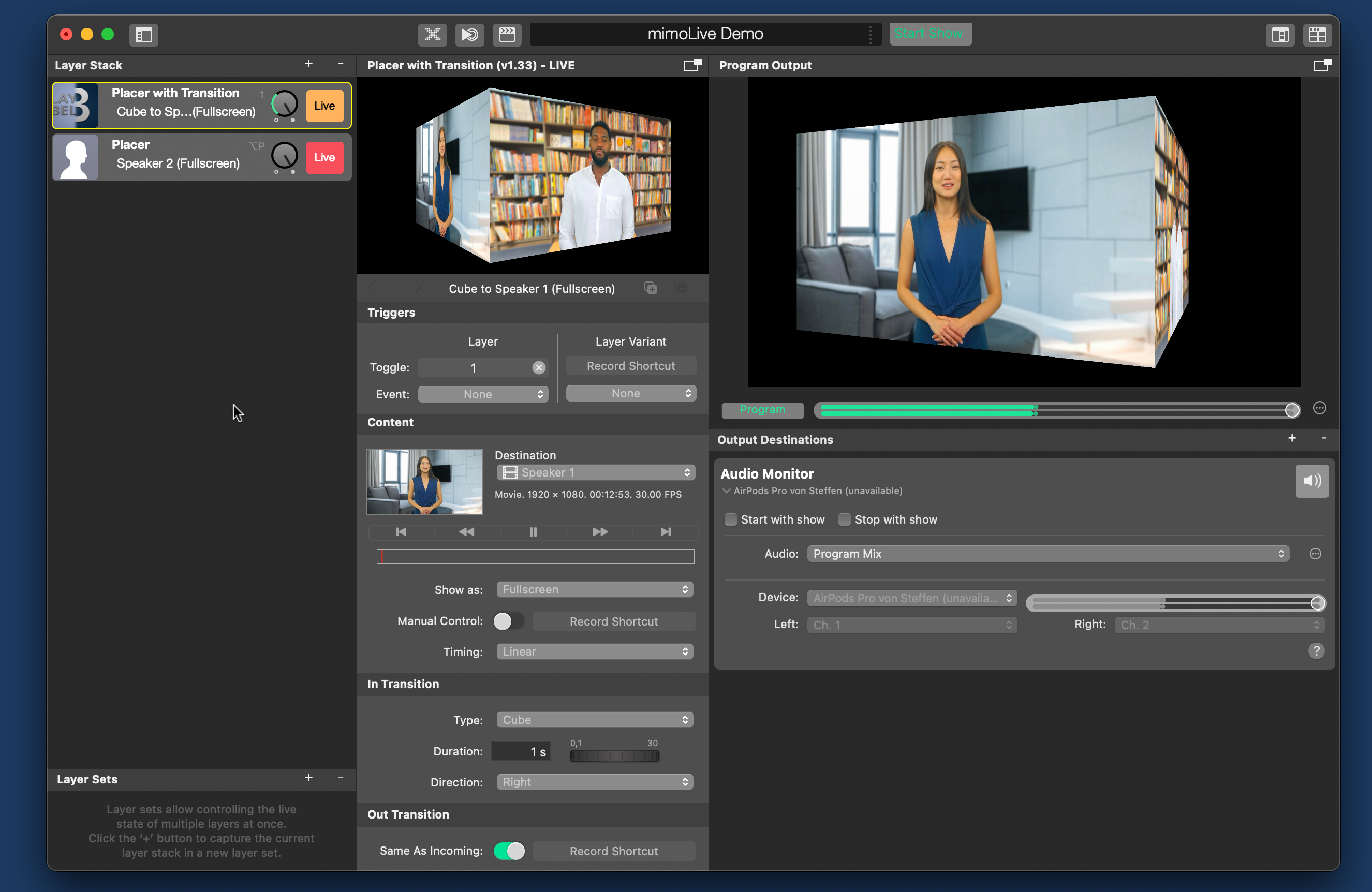Click the clapperboard toolbar icon
The width and height of the screenshot is (1372, 892).
(x=507, y=35)
